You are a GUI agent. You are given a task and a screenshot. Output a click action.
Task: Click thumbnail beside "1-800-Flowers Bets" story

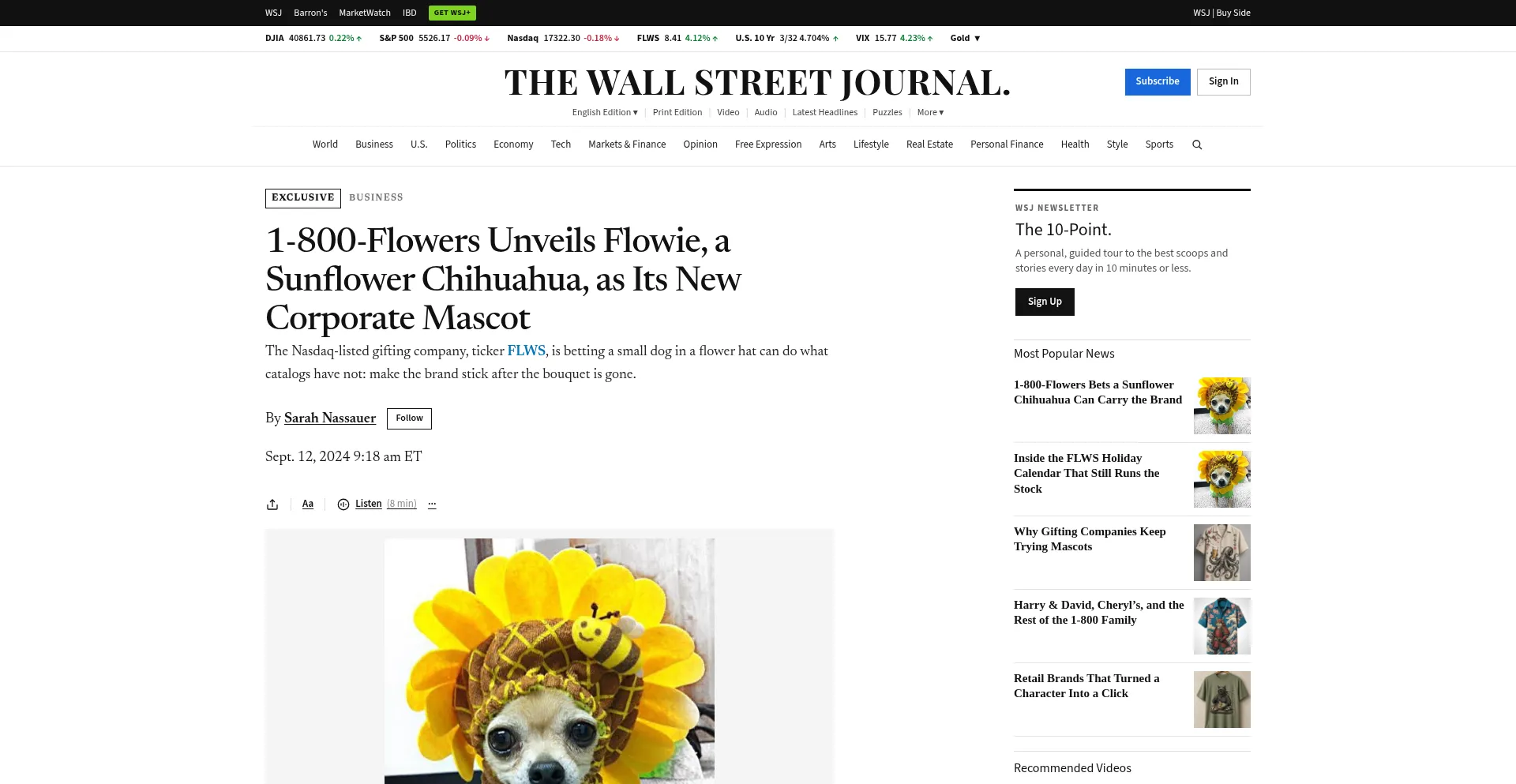coord(1222,406)
